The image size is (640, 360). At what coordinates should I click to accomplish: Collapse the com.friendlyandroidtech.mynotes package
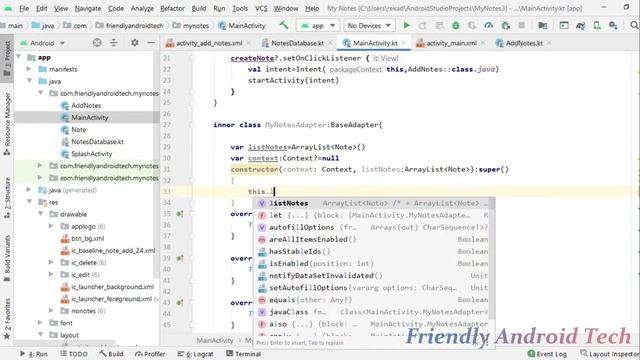coord(40,93)
